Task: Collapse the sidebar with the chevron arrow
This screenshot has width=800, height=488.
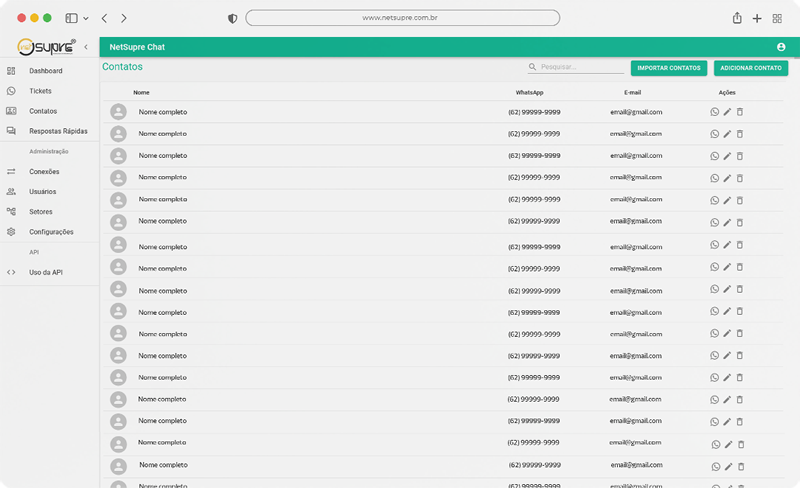Action: (86, 47)
